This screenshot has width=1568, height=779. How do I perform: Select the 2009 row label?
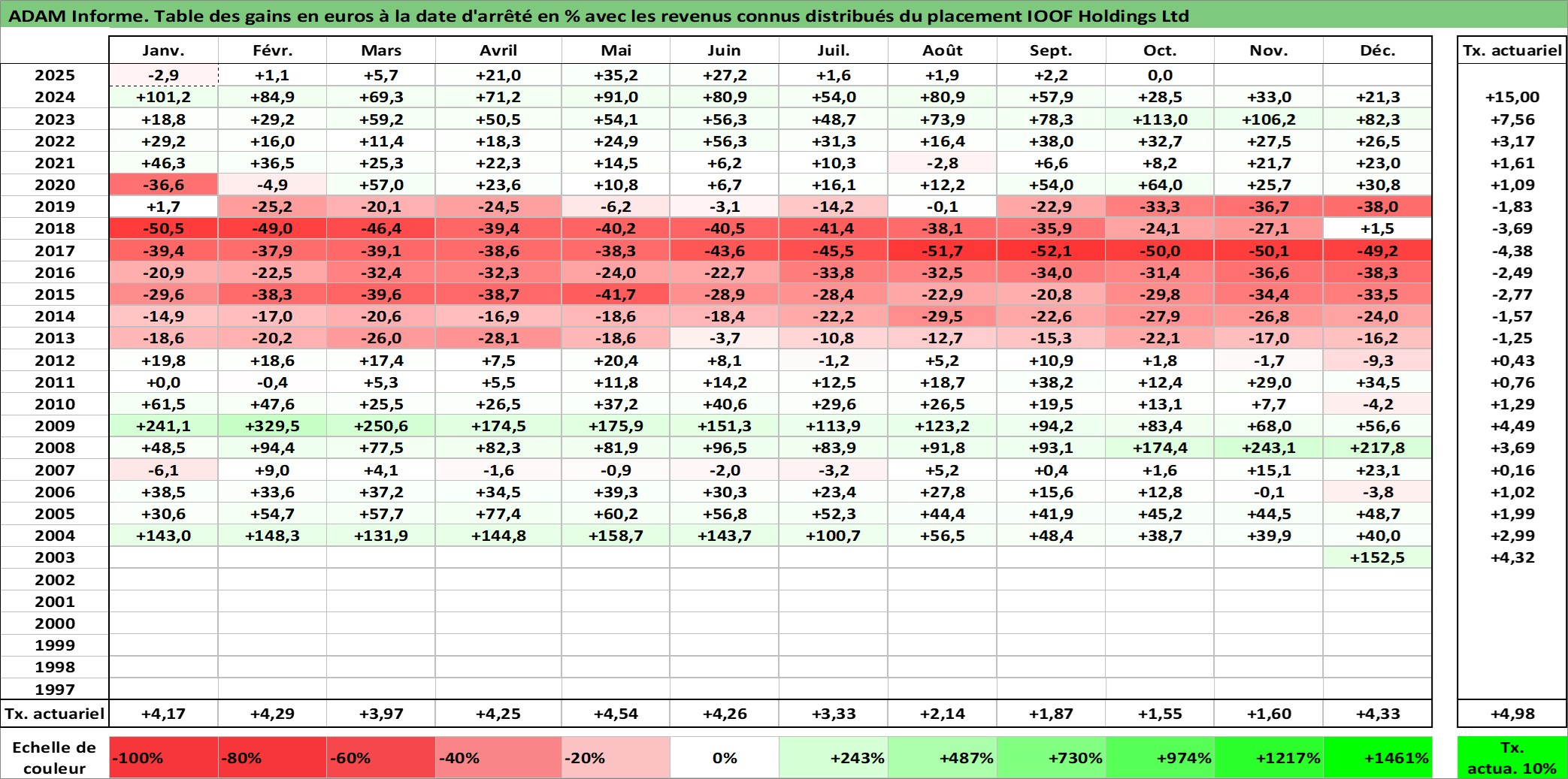(55, 426)
